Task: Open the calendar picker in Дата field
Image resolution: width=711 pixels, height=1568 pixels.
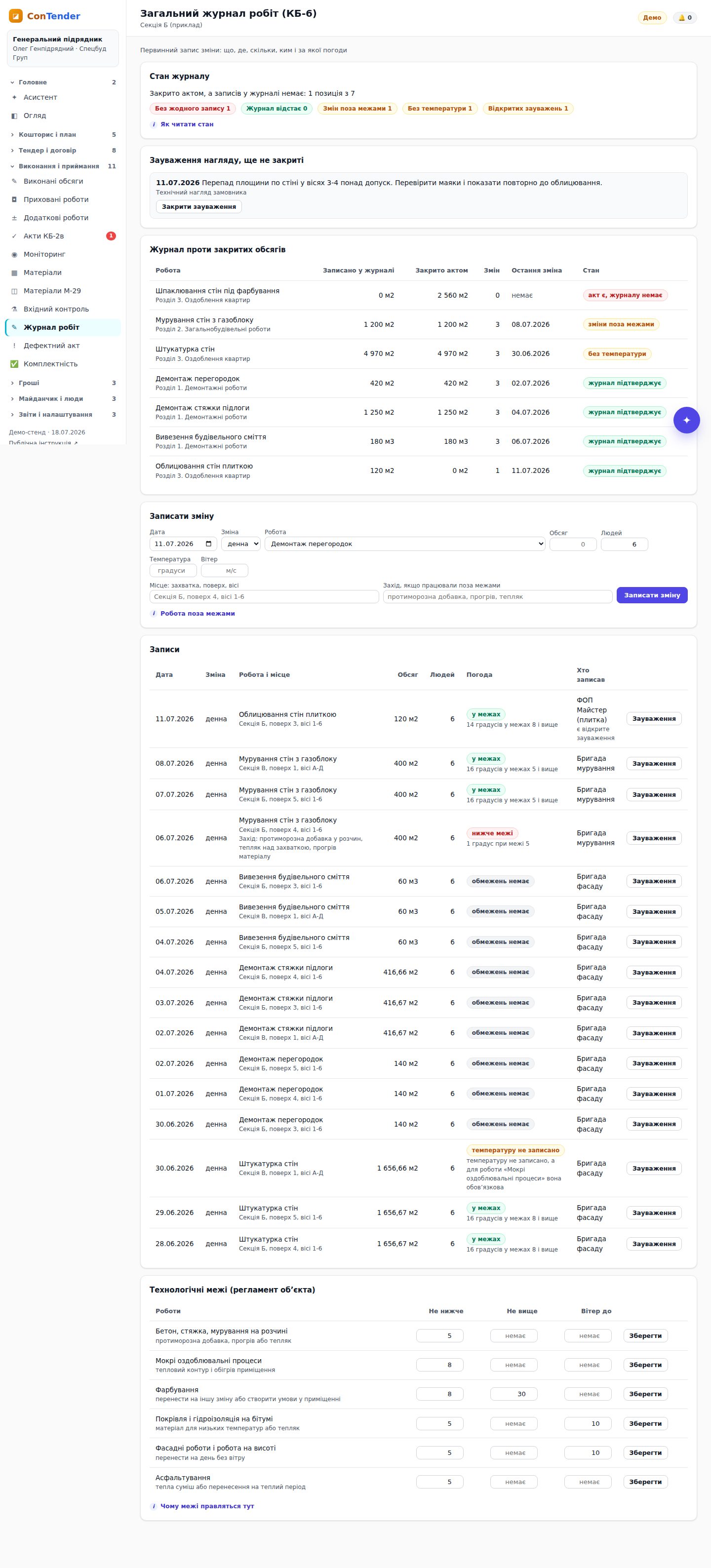Action: [209, 544]
